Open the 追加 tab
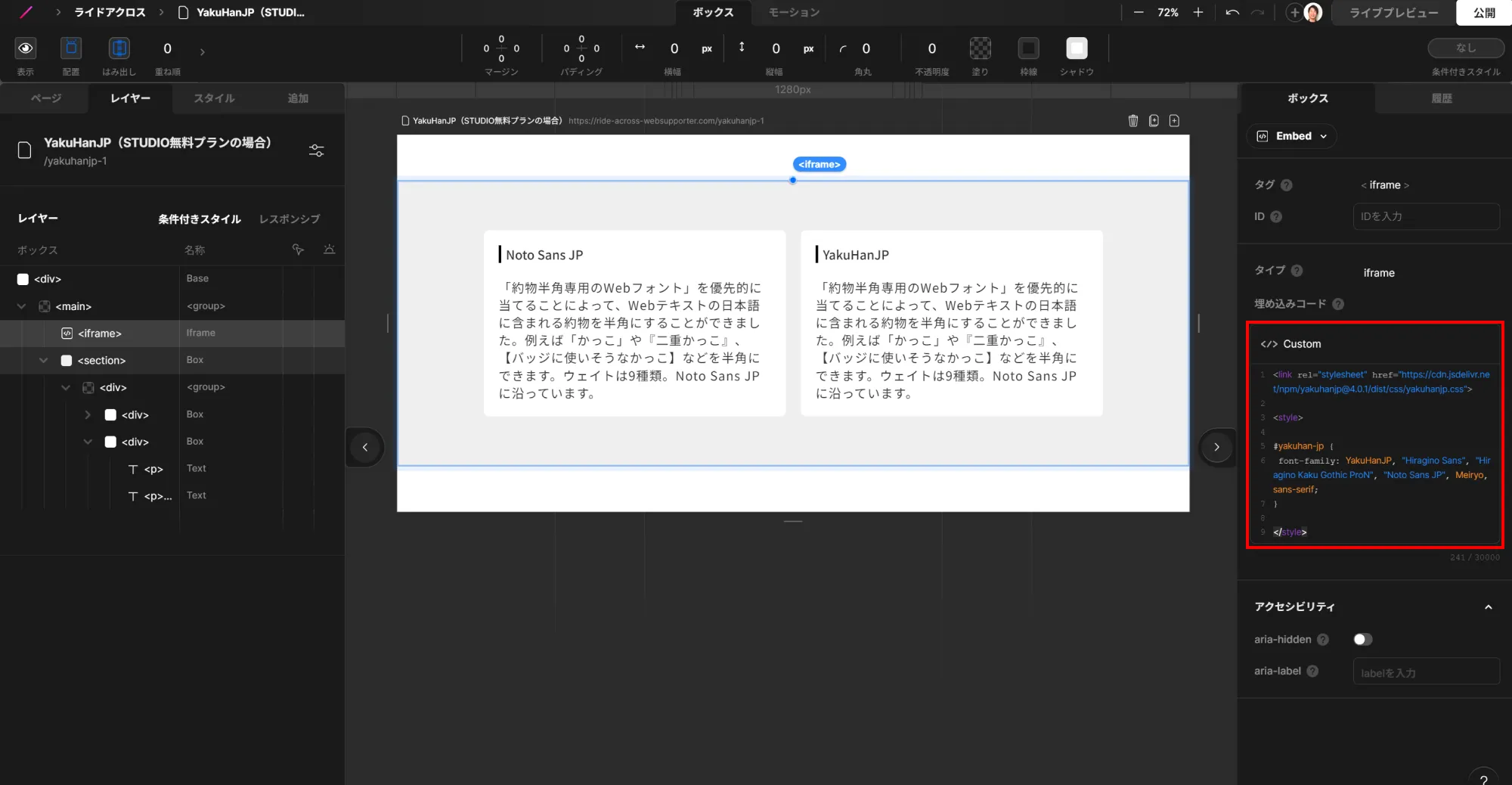This screenshot has width=1512, height=785. click(x=298, y=98)
